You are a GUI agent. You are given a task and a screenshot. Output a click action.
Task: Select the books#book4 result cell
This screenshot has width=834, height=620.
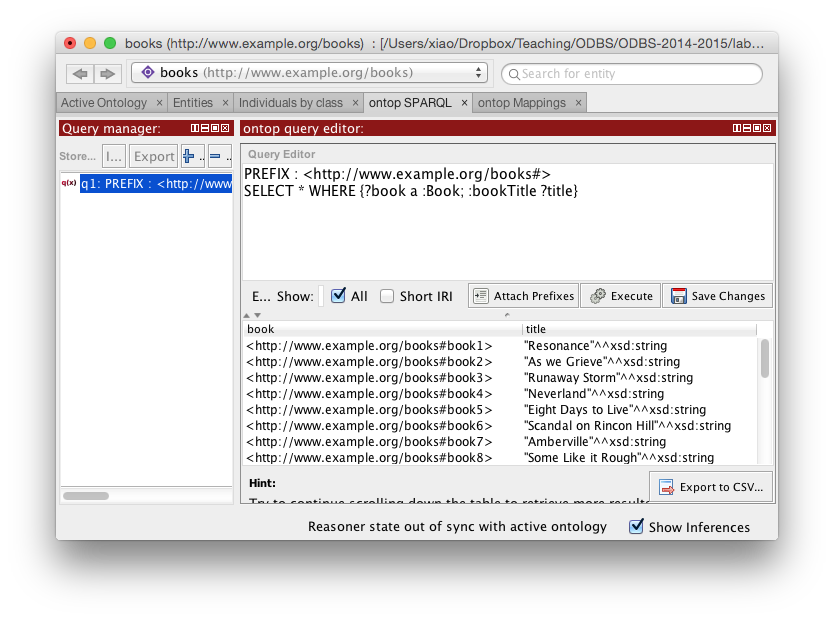point(382,393)
